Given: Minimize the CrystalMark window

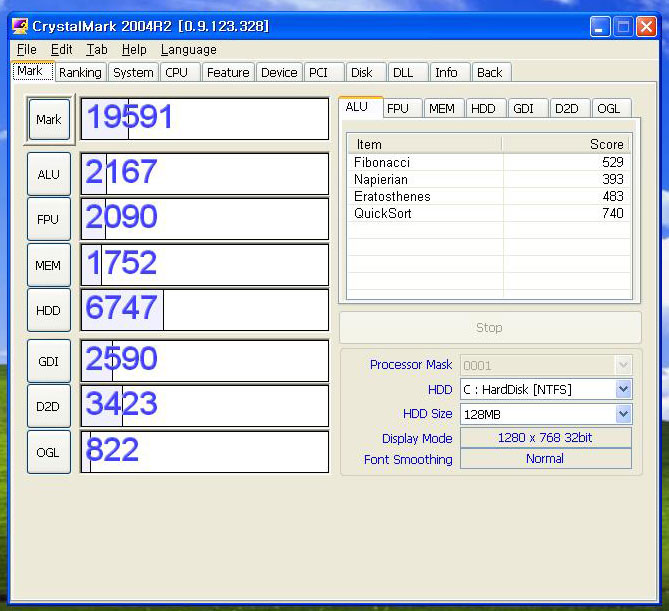Looking at the screenshot, I should (600, 27).
